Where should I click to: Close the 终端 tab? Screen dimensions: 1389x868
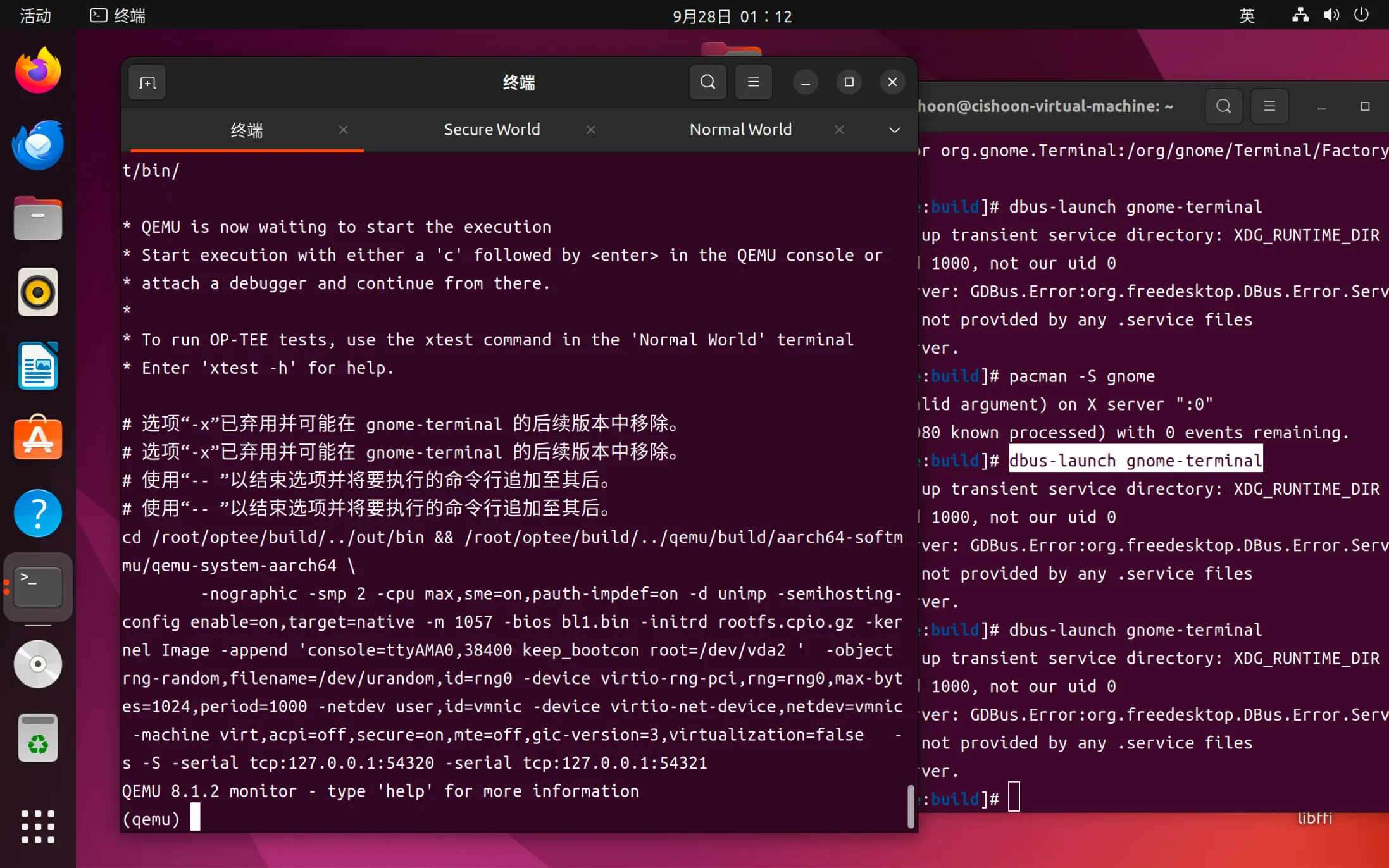(x=343, y=130)
